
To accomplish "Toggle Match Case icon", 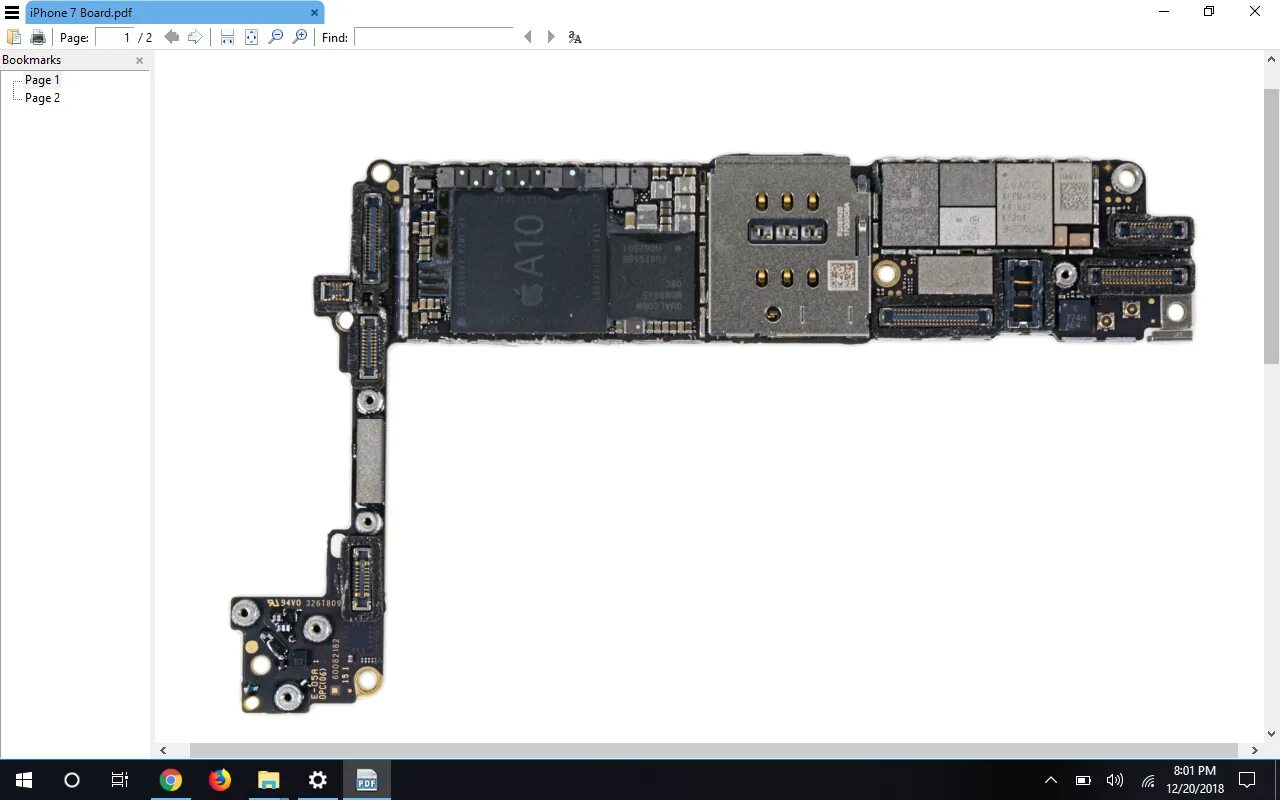I will 574,37.
